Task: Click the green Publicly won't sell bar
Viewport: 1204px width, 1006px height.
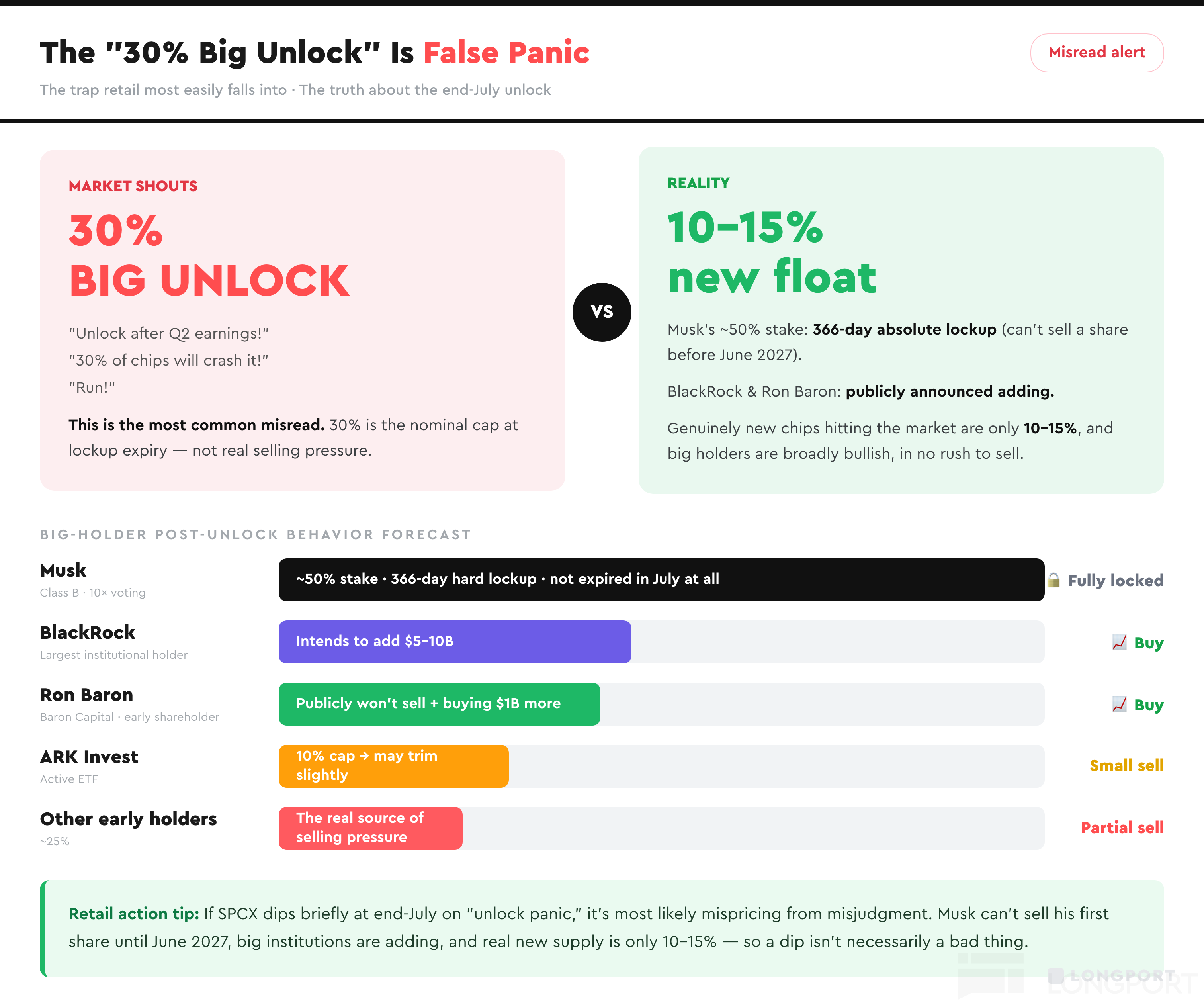Action: (x=439, y=704)
